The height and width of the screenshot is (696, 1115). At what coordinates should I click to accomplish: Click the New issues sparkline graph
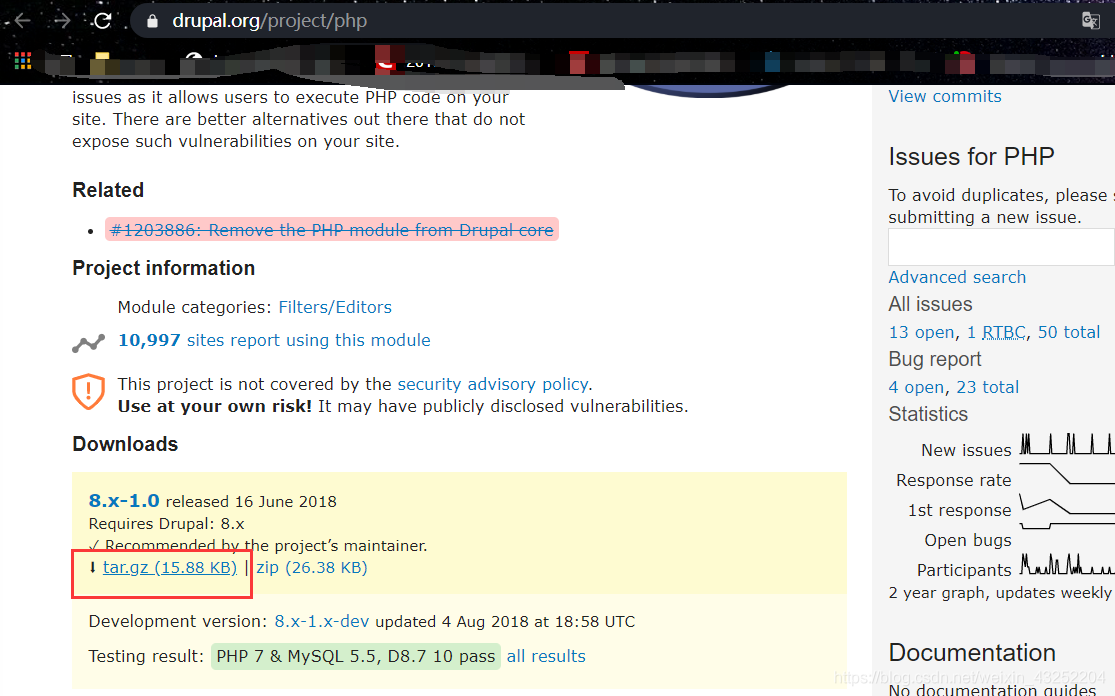point(1067,444)
